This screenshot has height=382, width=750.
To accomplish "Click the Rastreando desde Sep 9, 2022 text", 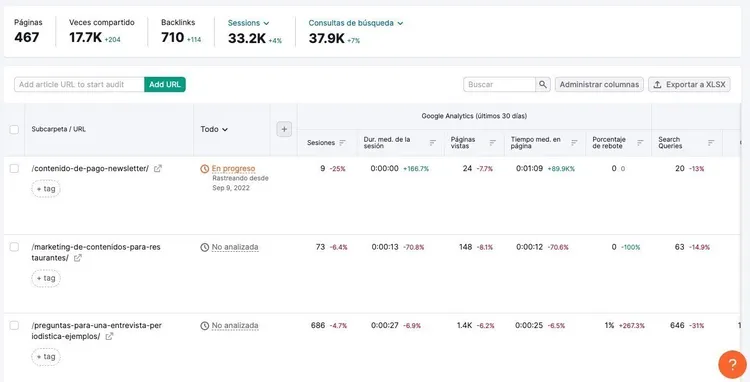I will (x=241, y=183).
